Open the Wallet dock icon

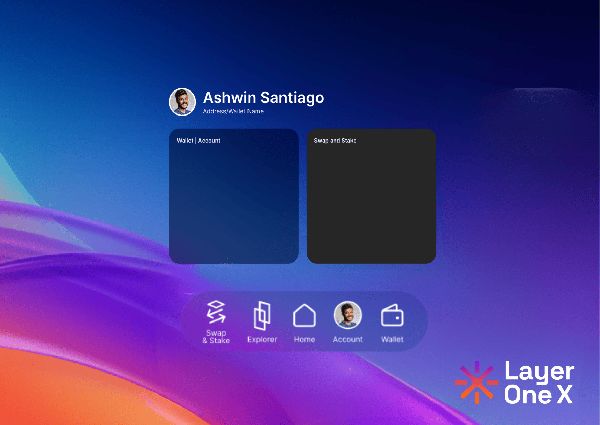click(x=392, y=316)
